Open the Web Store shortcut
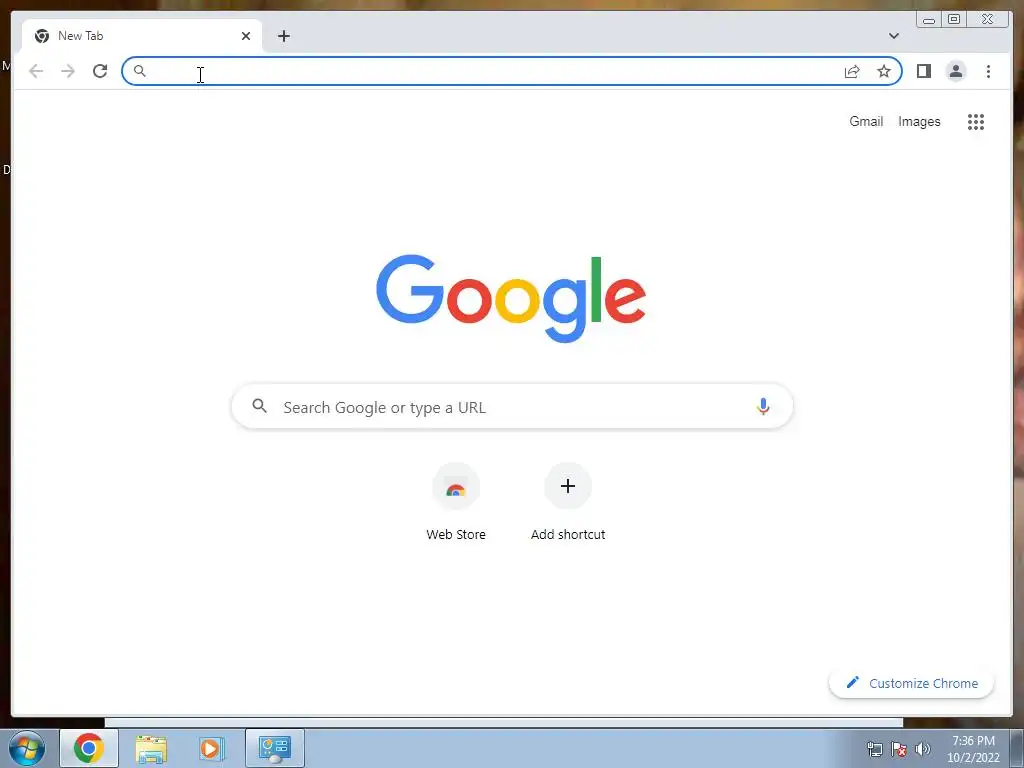 click(x=456, y=502)
